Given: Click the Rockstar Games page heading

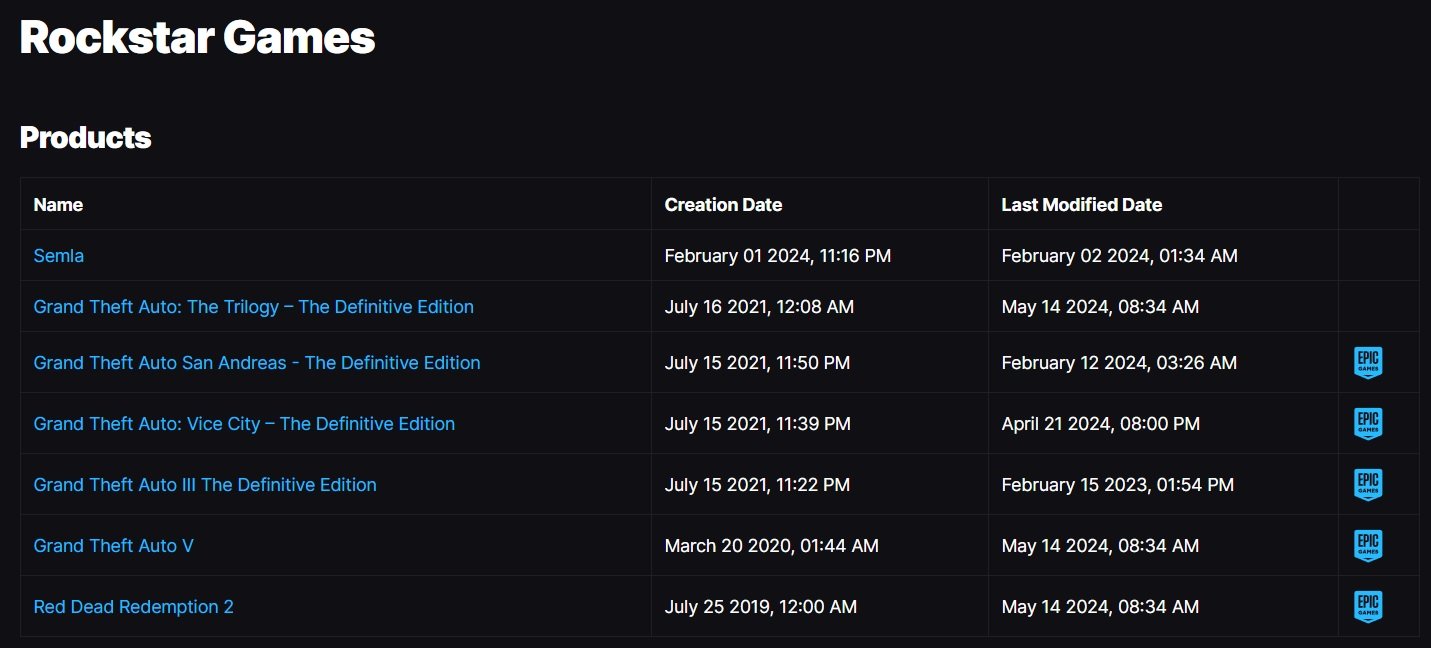Looking at the screenshot, I should coord(198,38).
